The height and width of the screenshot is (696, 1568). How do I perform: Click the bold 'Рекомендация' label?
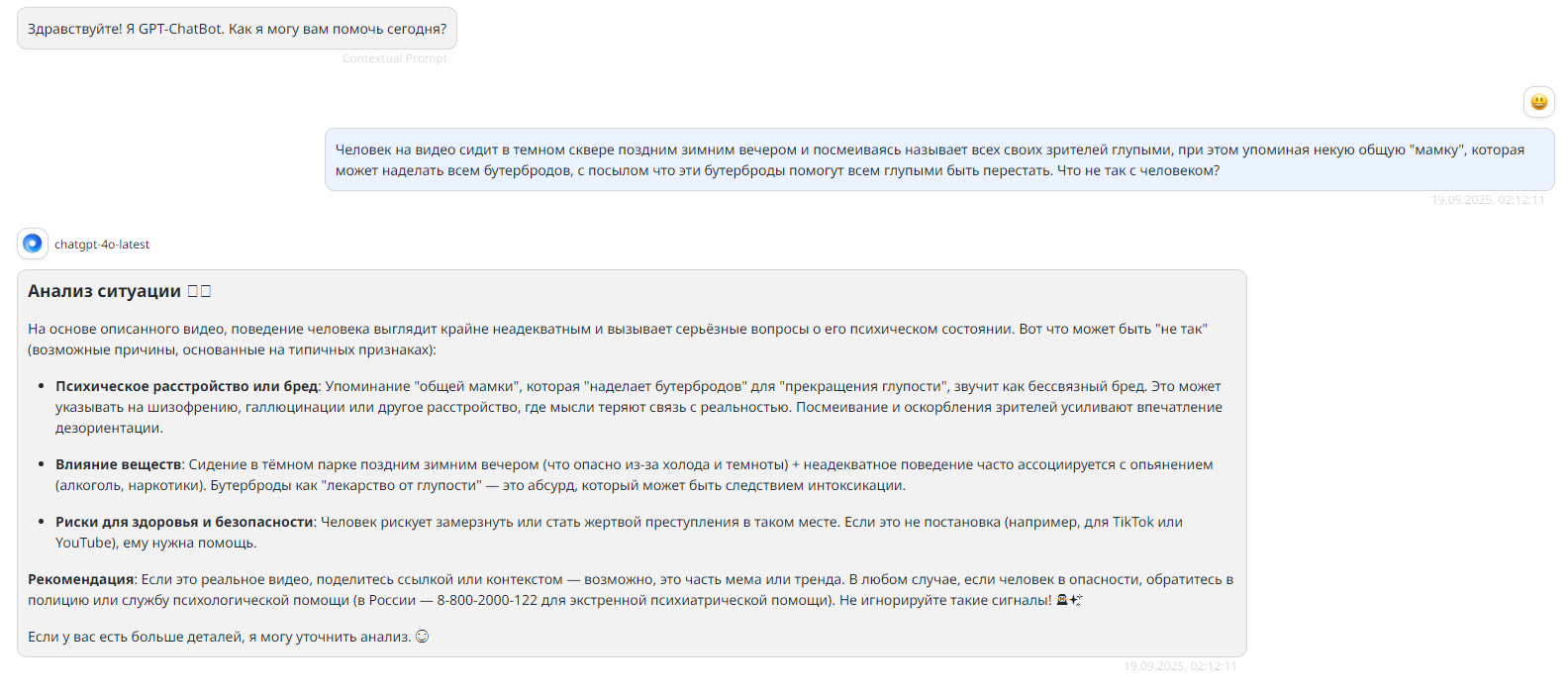tap(81, 579)
